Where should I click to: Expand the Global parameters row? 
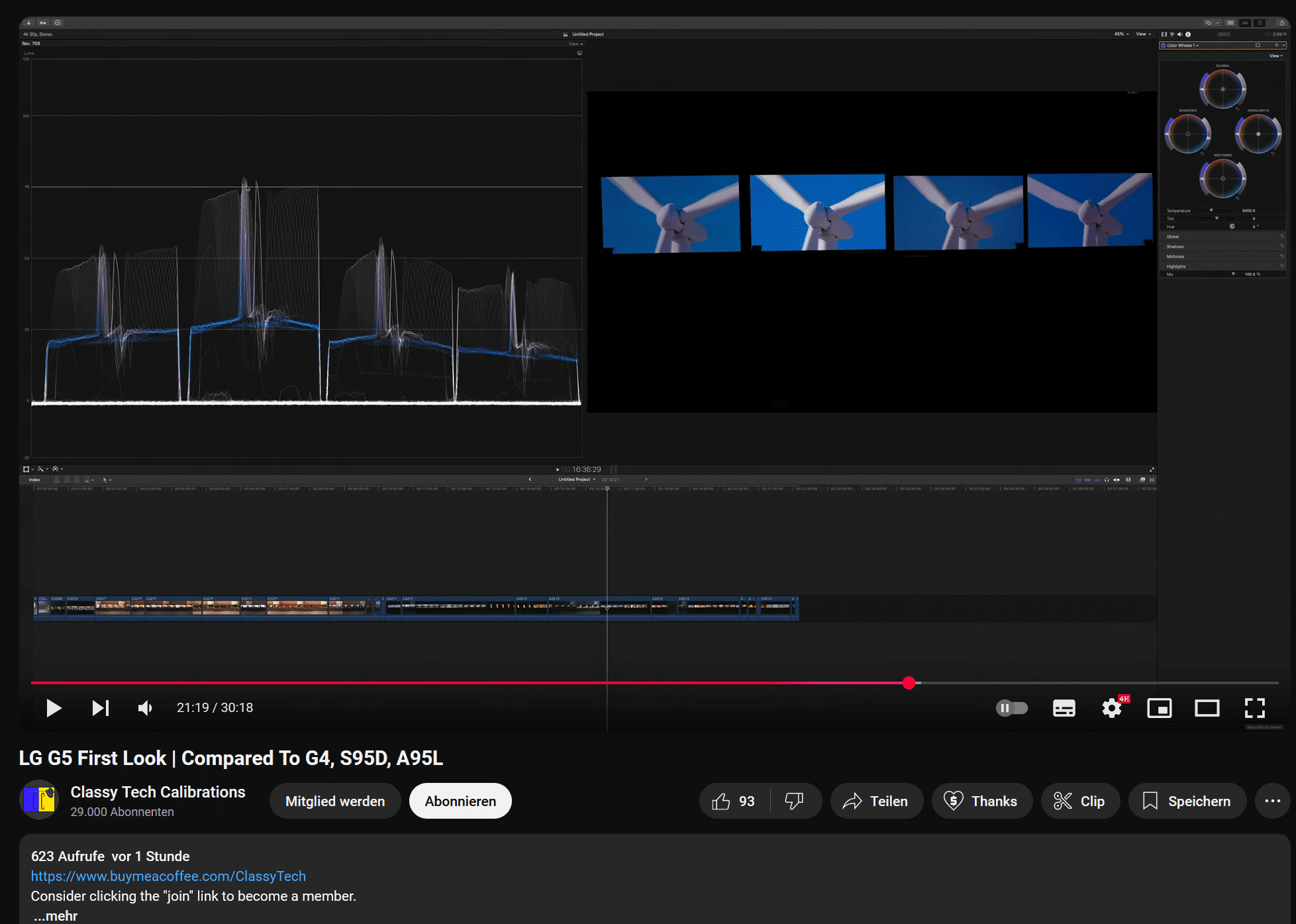pos(1222,236)
